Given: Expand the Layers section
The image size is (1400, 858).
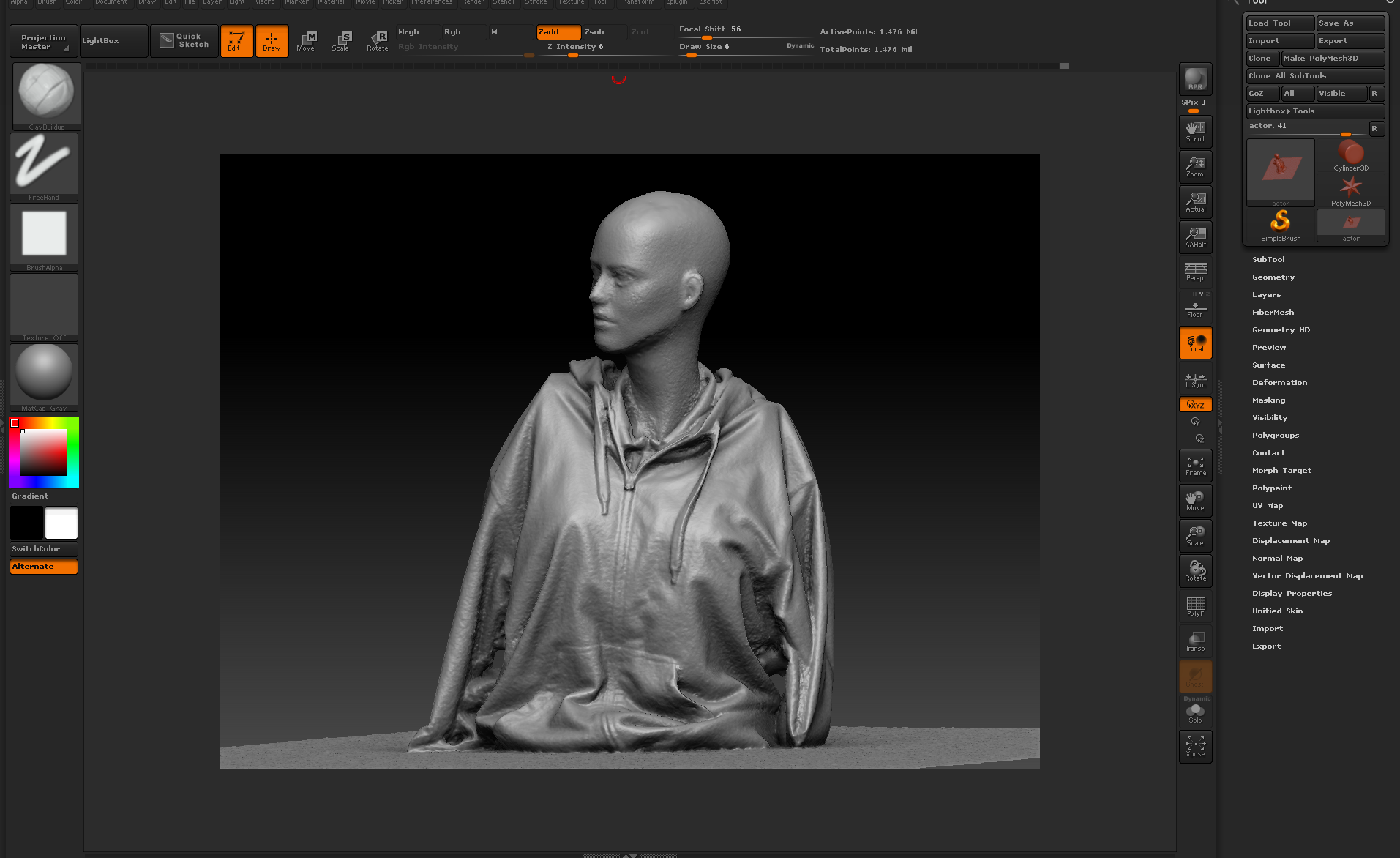Looking at the screenshot, I should click(1266, 295).
